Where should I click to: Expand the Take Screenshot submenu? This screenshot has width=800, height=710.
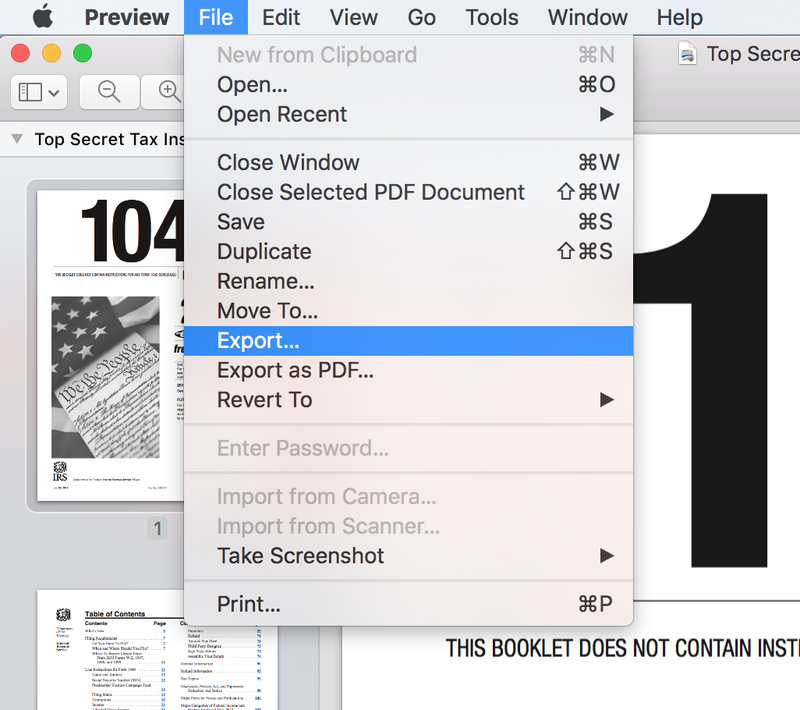[408, 556]
